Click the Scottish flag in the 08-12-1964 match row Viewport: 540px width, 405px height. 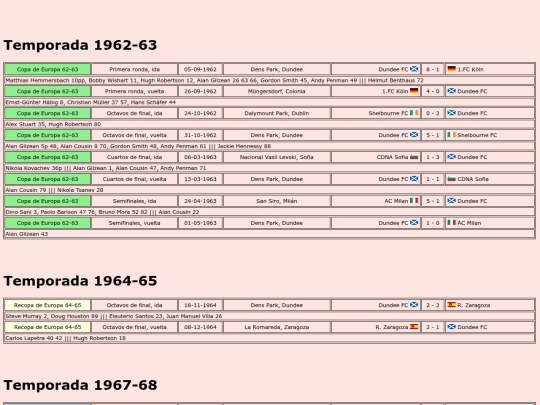tap(451, 327)
